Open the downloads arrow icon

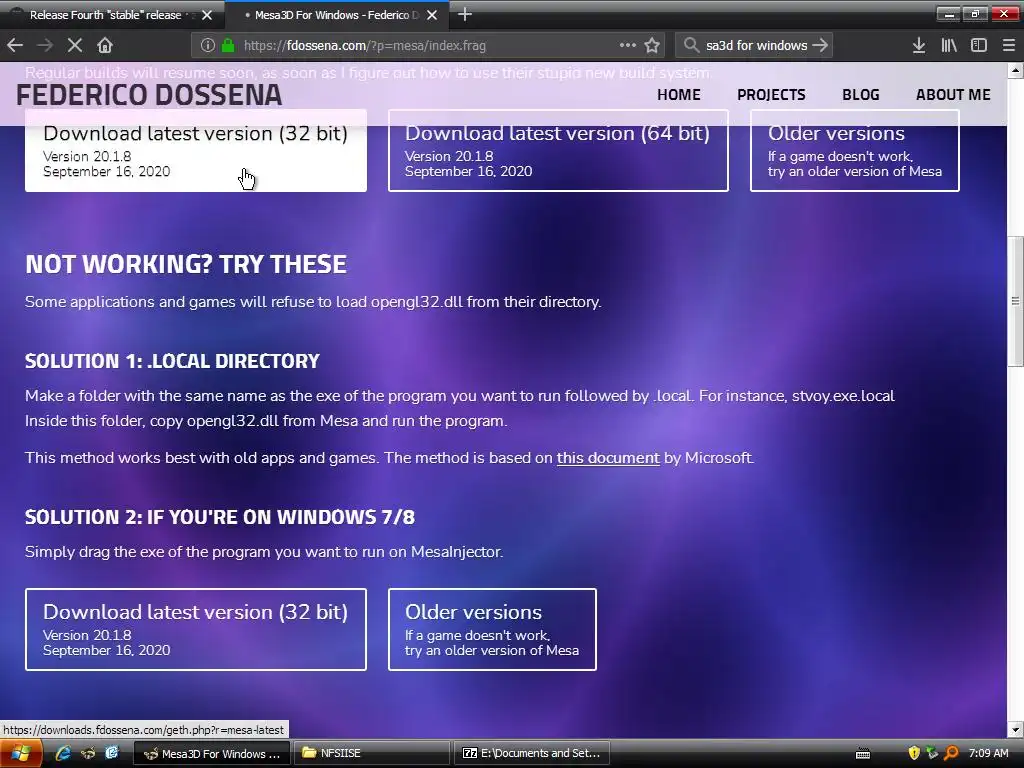918,45
